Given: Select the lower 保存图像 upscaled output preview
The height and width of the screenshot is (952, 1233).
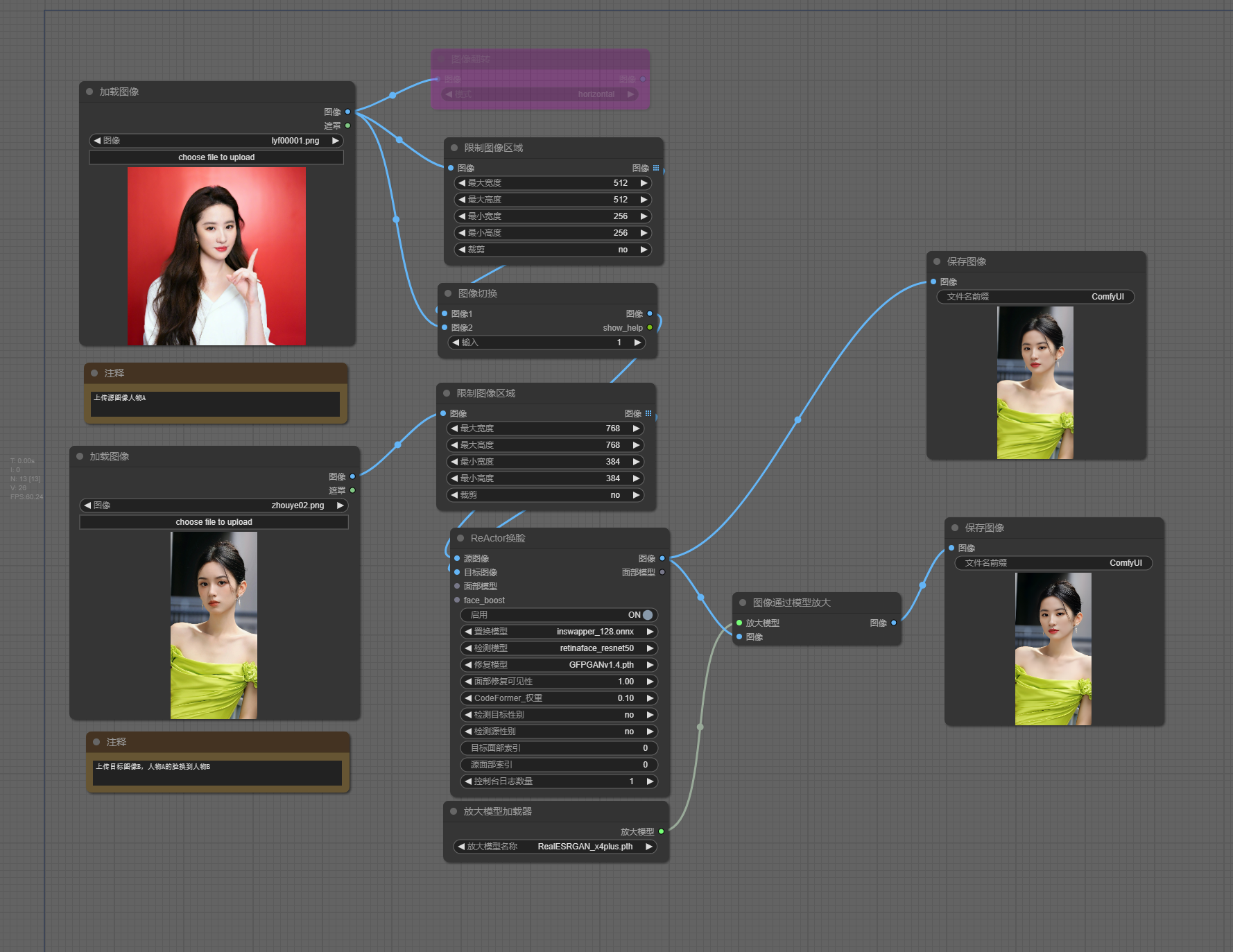Looking at the screenshot, I should point(1053,649).
